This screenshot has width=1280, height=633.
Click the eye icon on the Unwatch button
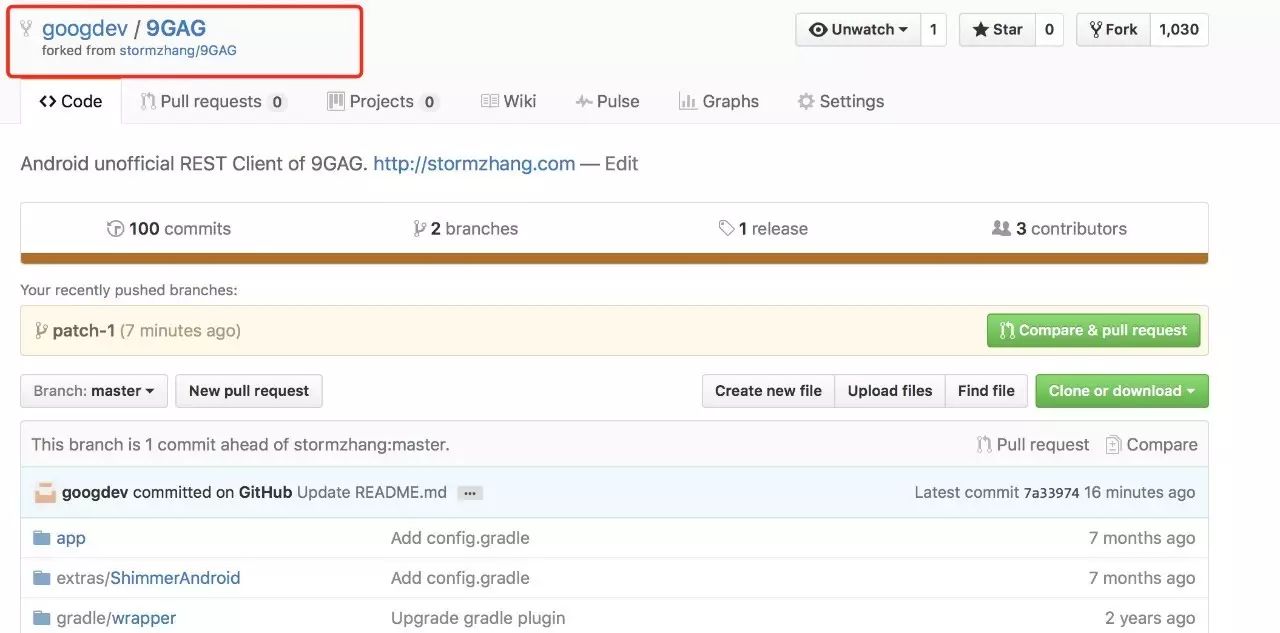click(x=818, y=30)
